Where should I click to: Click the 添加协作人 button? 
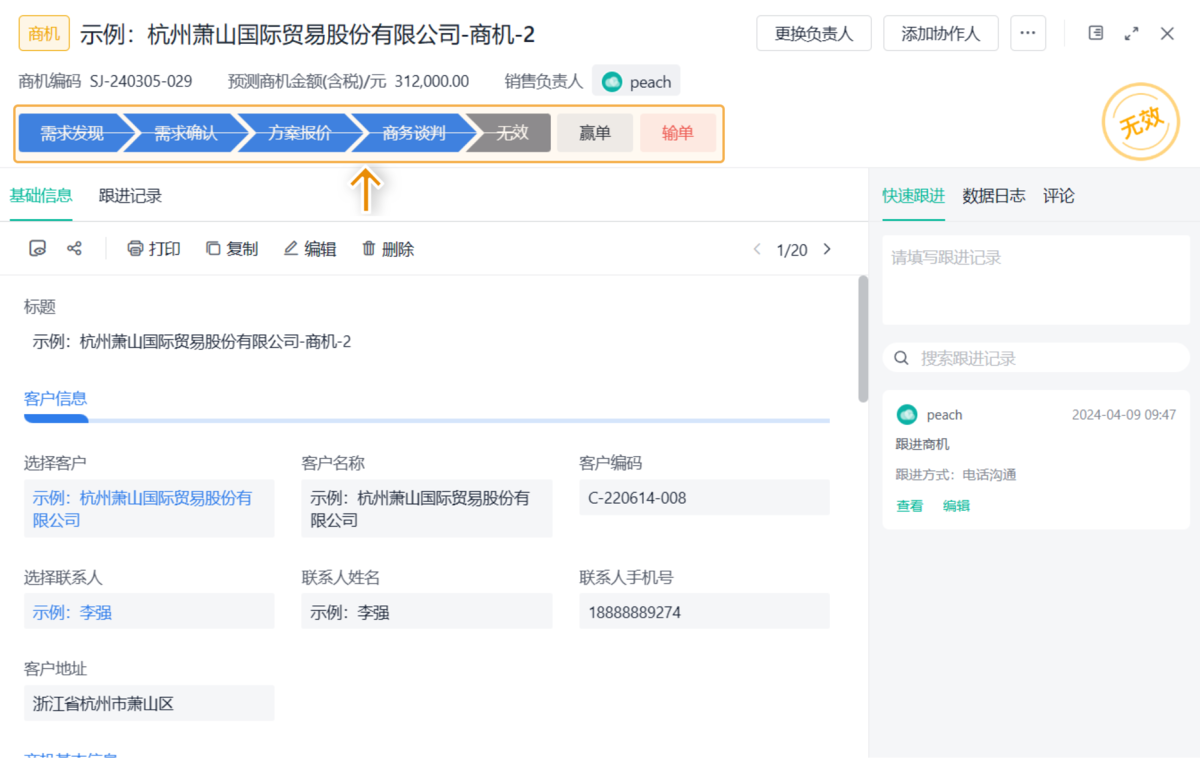pos(940,33)
